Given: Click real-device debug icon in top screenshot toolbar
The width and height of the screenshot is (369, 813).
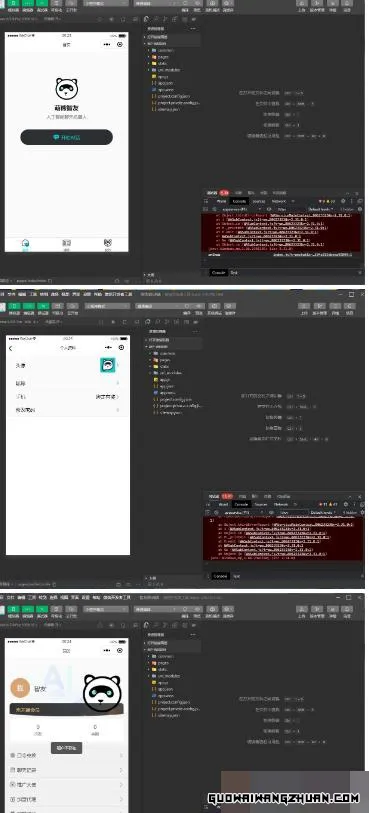Looking at the screenshot, I should (213, 3).
